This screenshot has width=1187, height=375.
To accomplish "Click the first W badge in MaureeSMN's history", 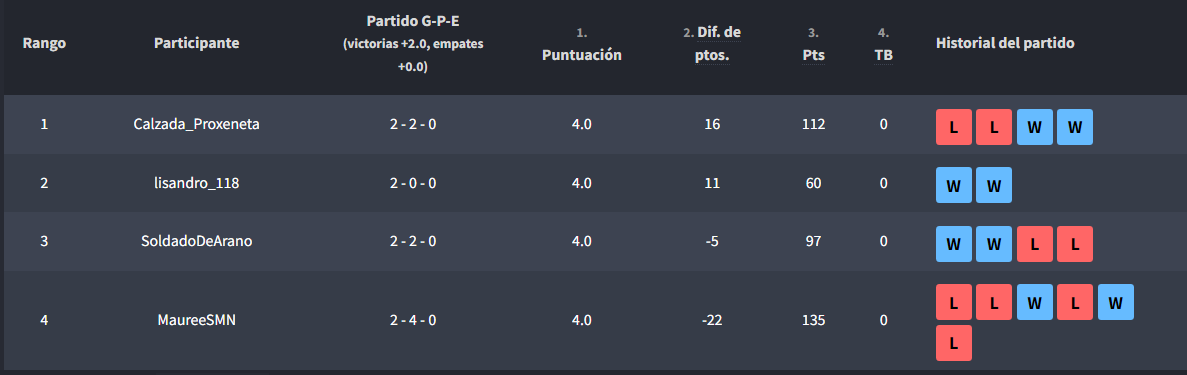I will (x=1035, y=302).
